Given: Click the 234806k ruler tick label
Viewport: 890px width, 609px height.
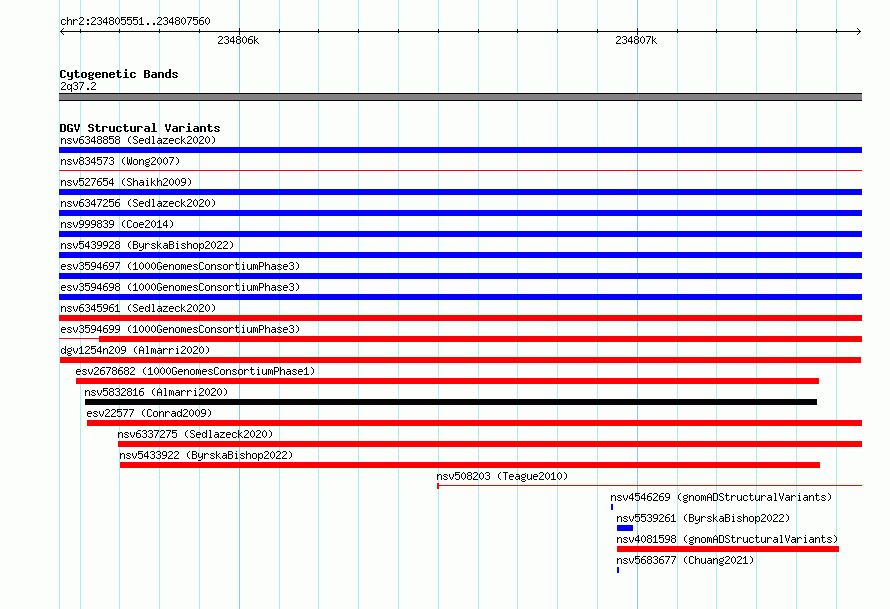Looking at the screenshot, I should [238, 40].
